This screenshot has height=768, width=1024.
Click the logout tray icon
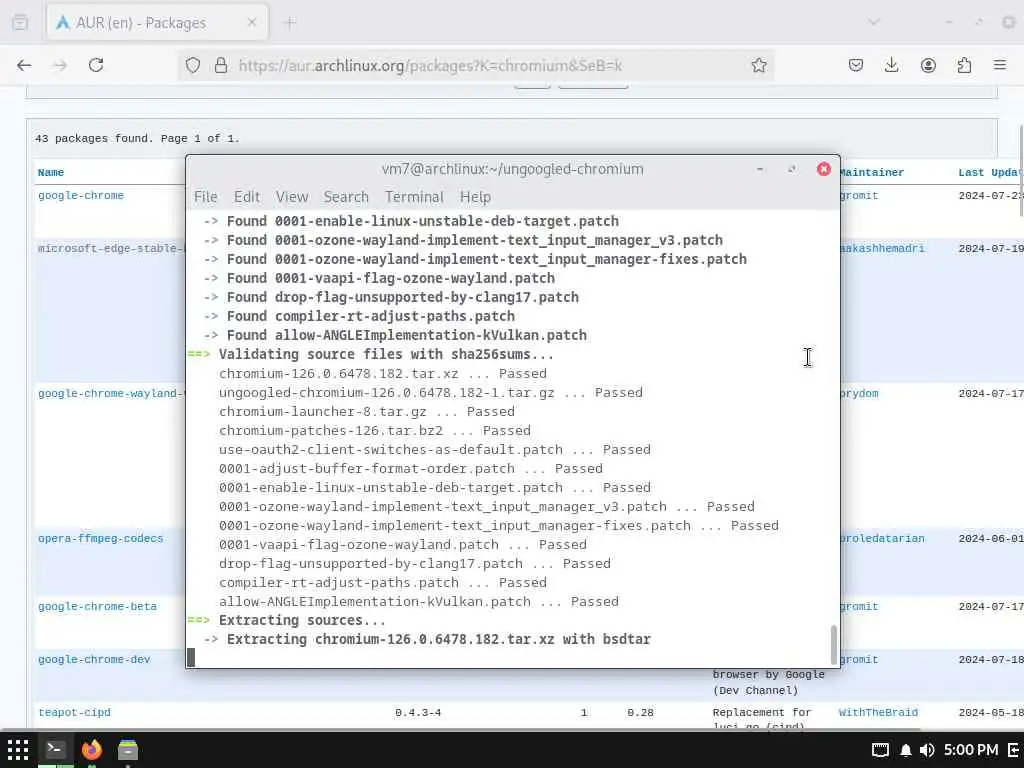[1014, 750]
